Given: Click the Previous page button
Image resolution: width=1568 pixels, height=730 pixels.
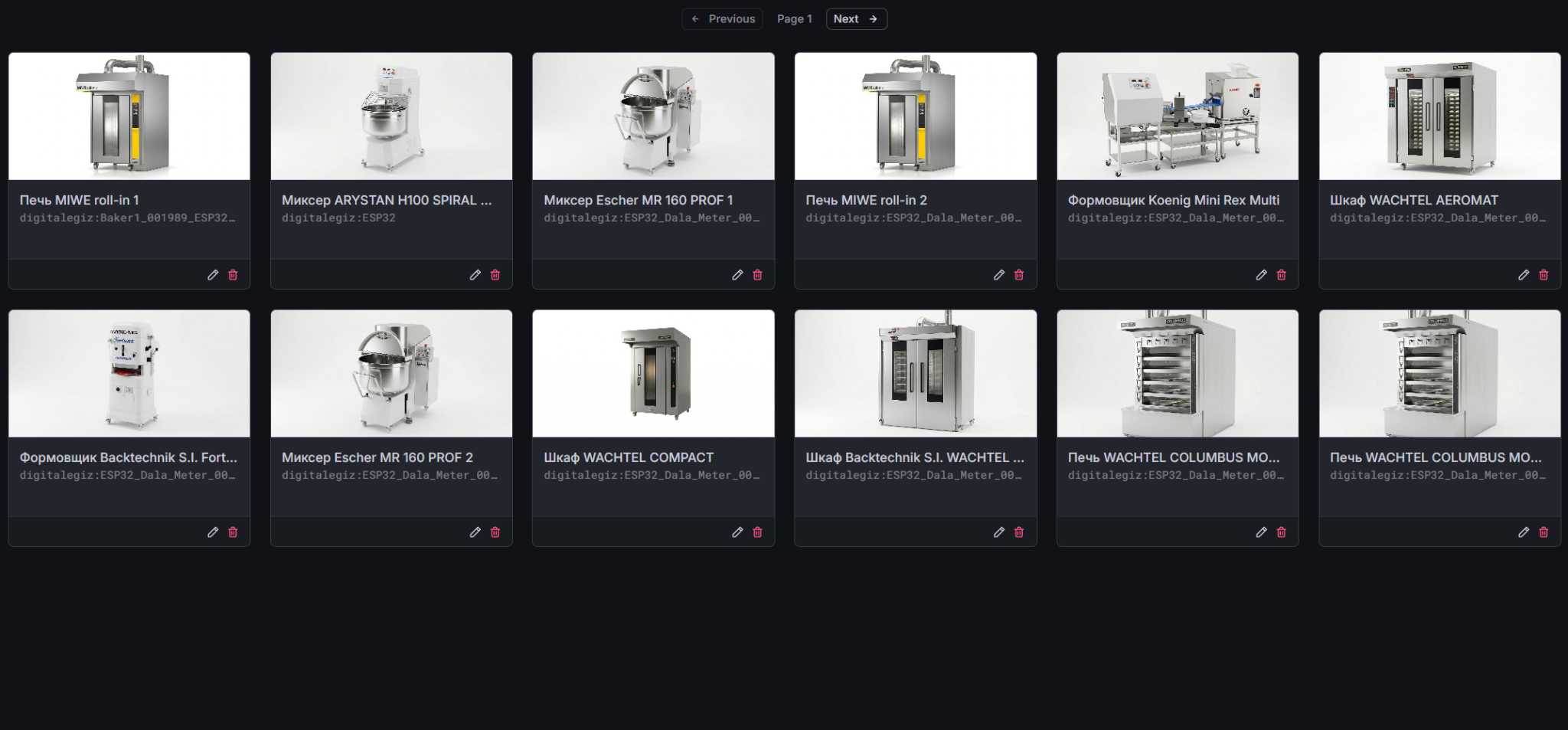Looking at the screenshot, I should pos(722,19).
